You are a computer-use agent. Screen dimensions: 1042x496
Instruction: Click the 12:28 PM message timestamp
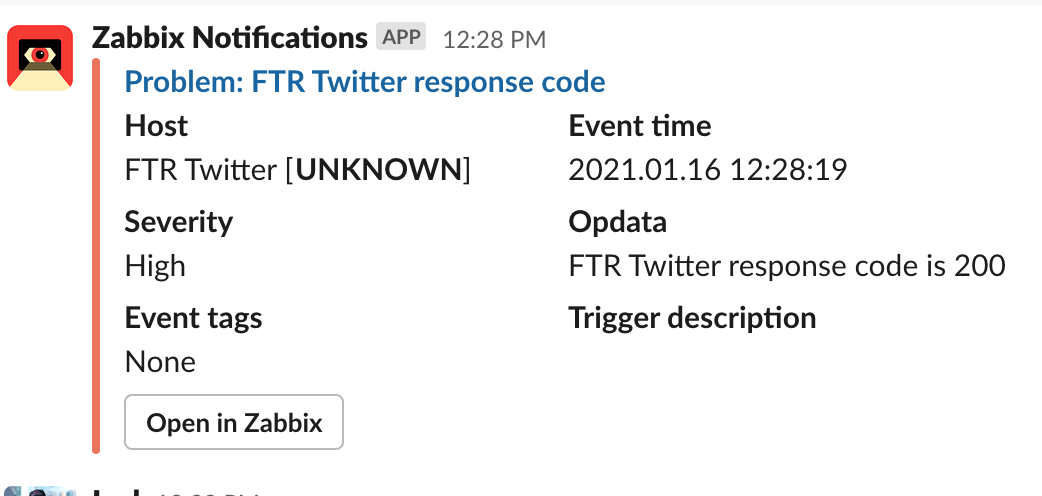point(494,40)
